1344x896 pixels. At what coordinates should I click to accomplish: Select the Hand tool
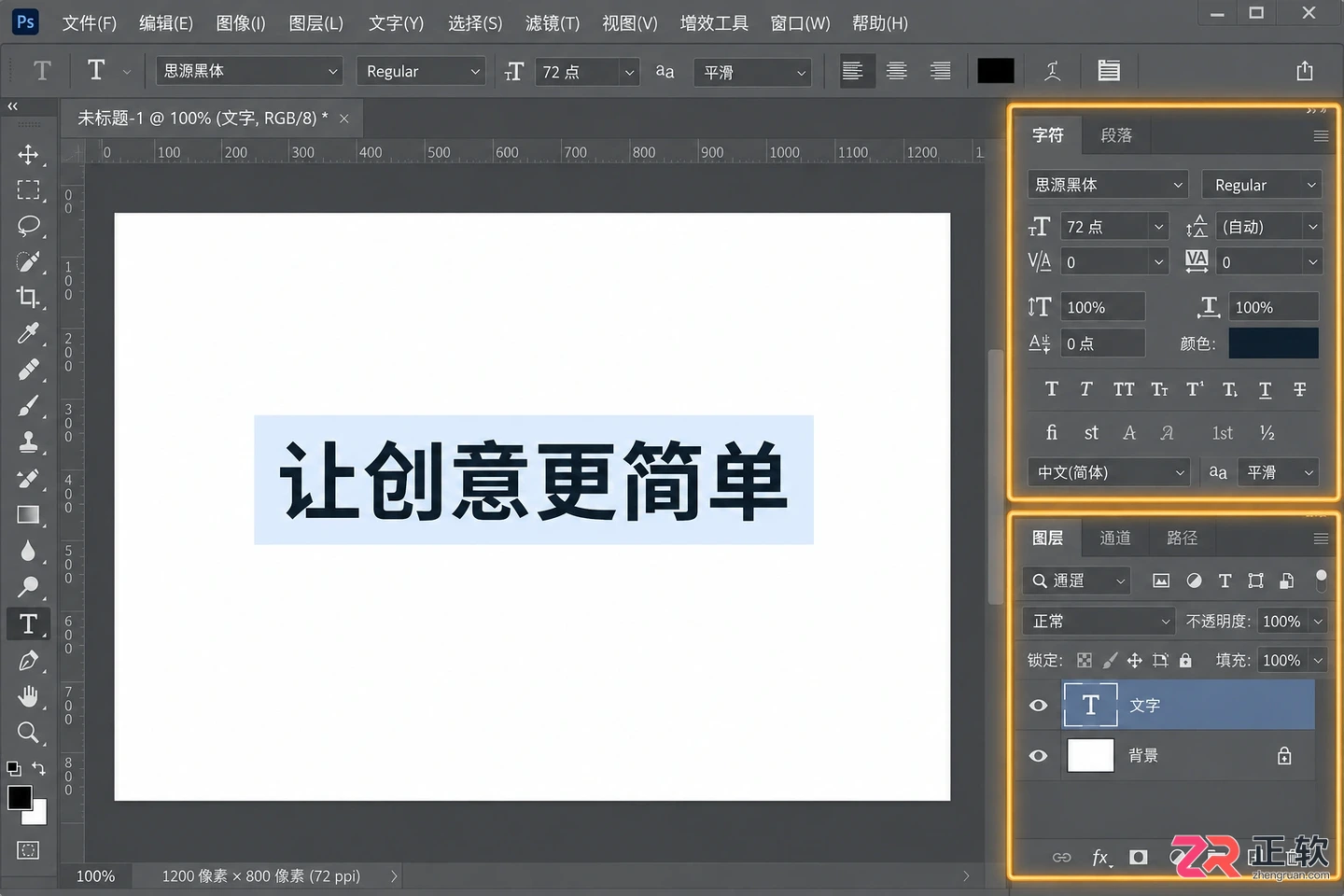(x=28, y=696)
